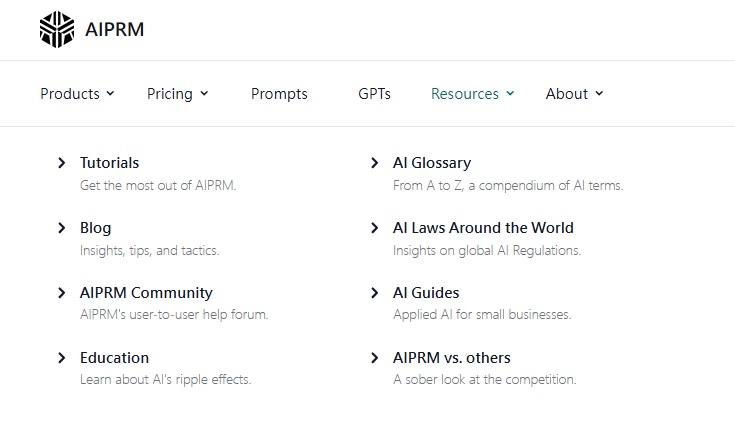Visit the AIPRM Community forum link
Viewport: 735px width, 427px height.
pyautogui.click(x=146, y=292)
